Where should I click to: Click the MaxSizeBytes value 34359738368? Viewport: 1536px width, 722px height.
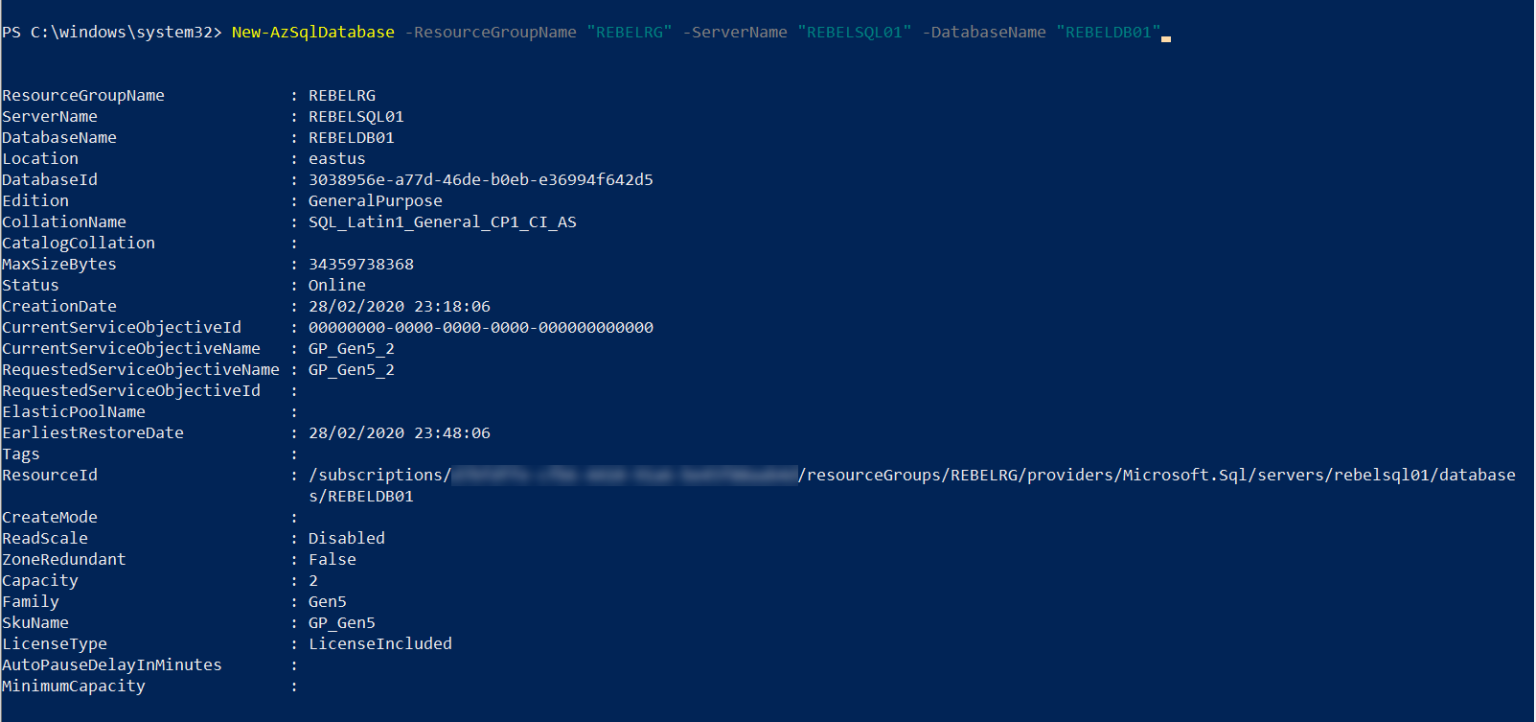361,264
